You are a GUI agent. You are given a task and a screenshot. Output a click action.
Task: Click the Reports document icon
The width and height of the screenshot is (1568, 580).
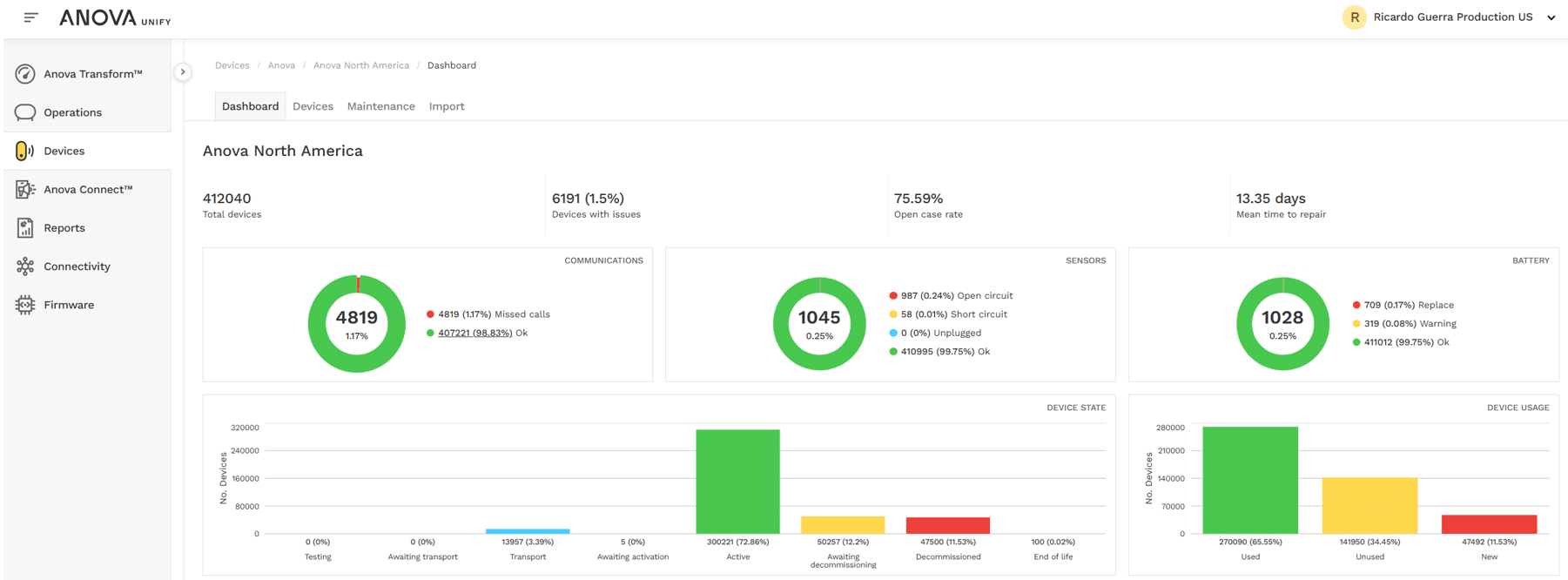[25, 228]
